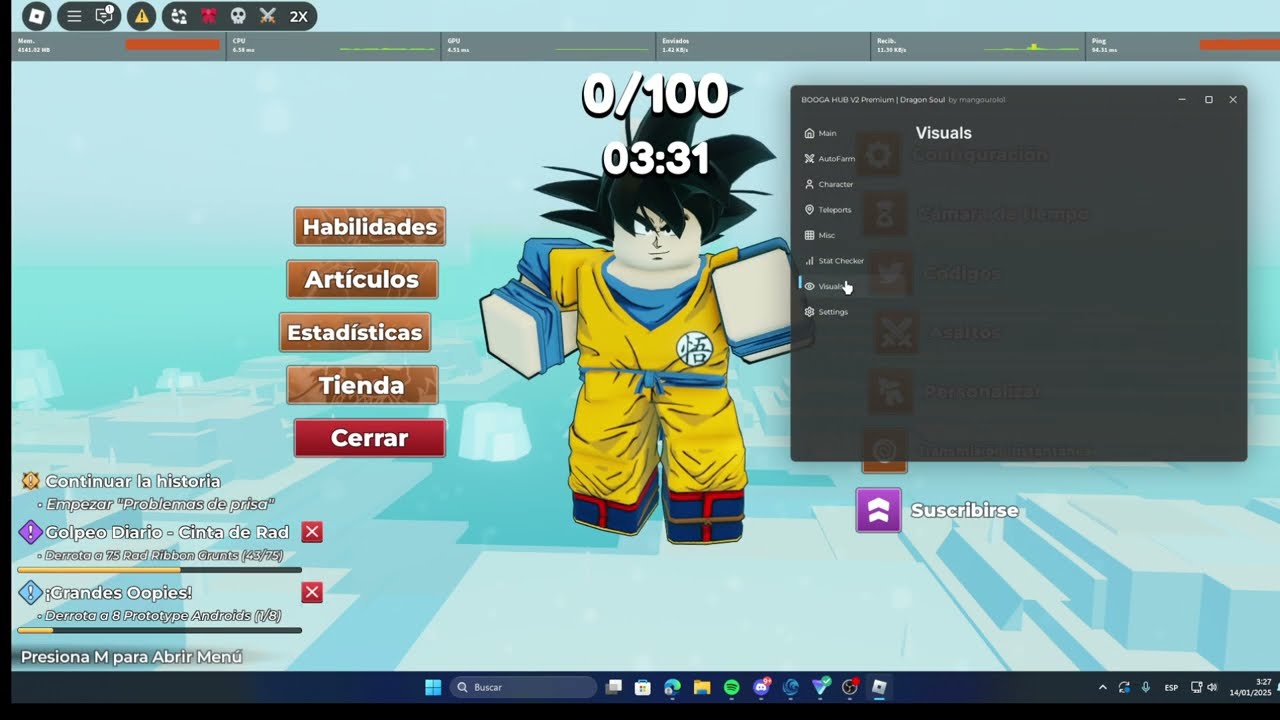Click the Continuar la historia quest icon

pos(31,481)
